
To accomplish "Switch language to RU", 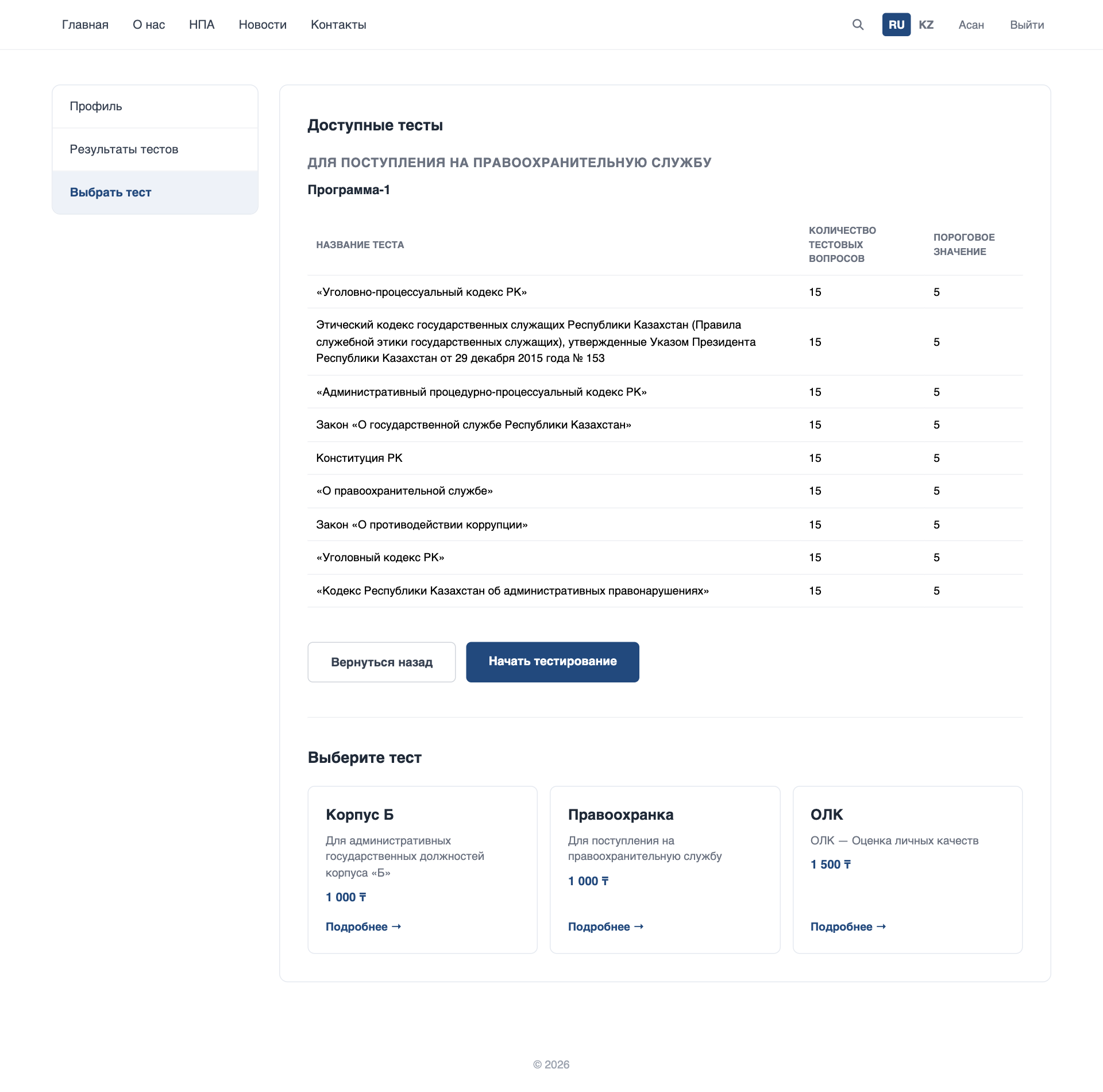I will (896, 25).
